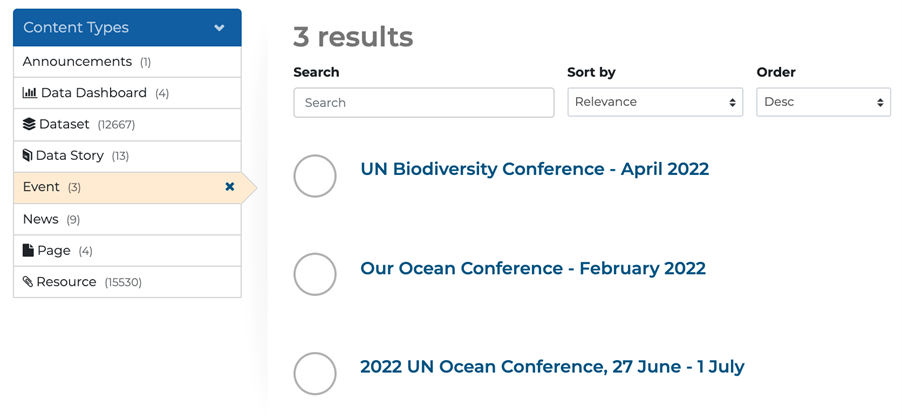
Task: Click the Page file icon
Action: point(28,250)
